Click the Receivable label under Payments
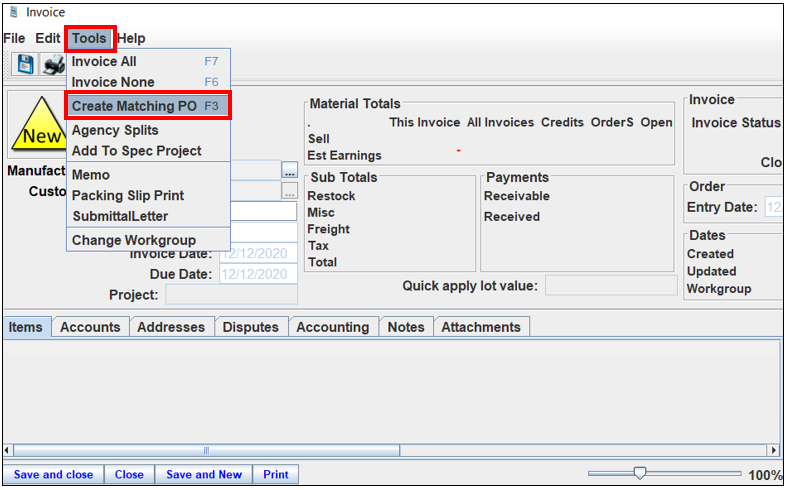The image size is (788, 490). pos(517,196)
